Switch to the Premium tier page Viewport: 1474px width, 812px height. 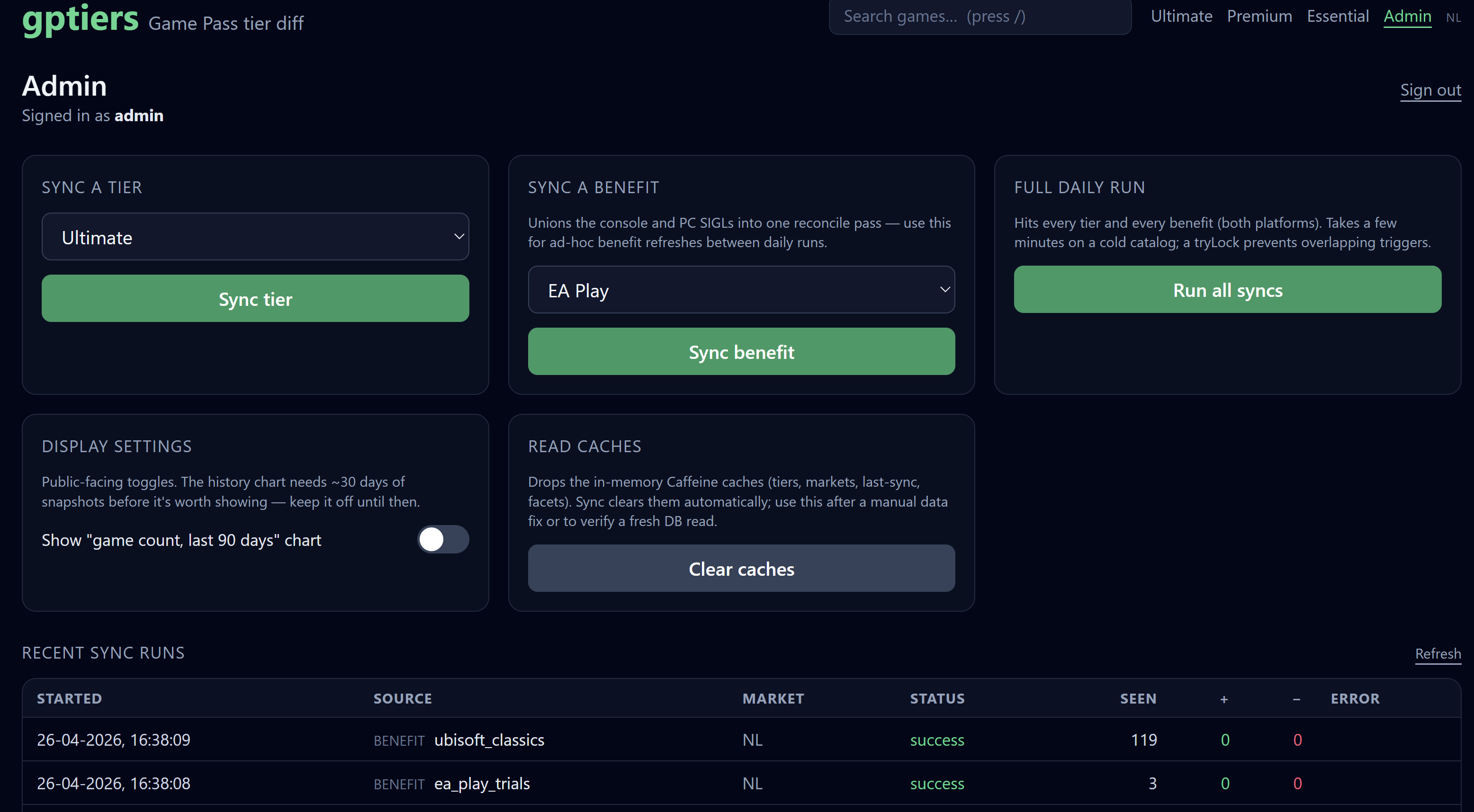[1259, 16]
